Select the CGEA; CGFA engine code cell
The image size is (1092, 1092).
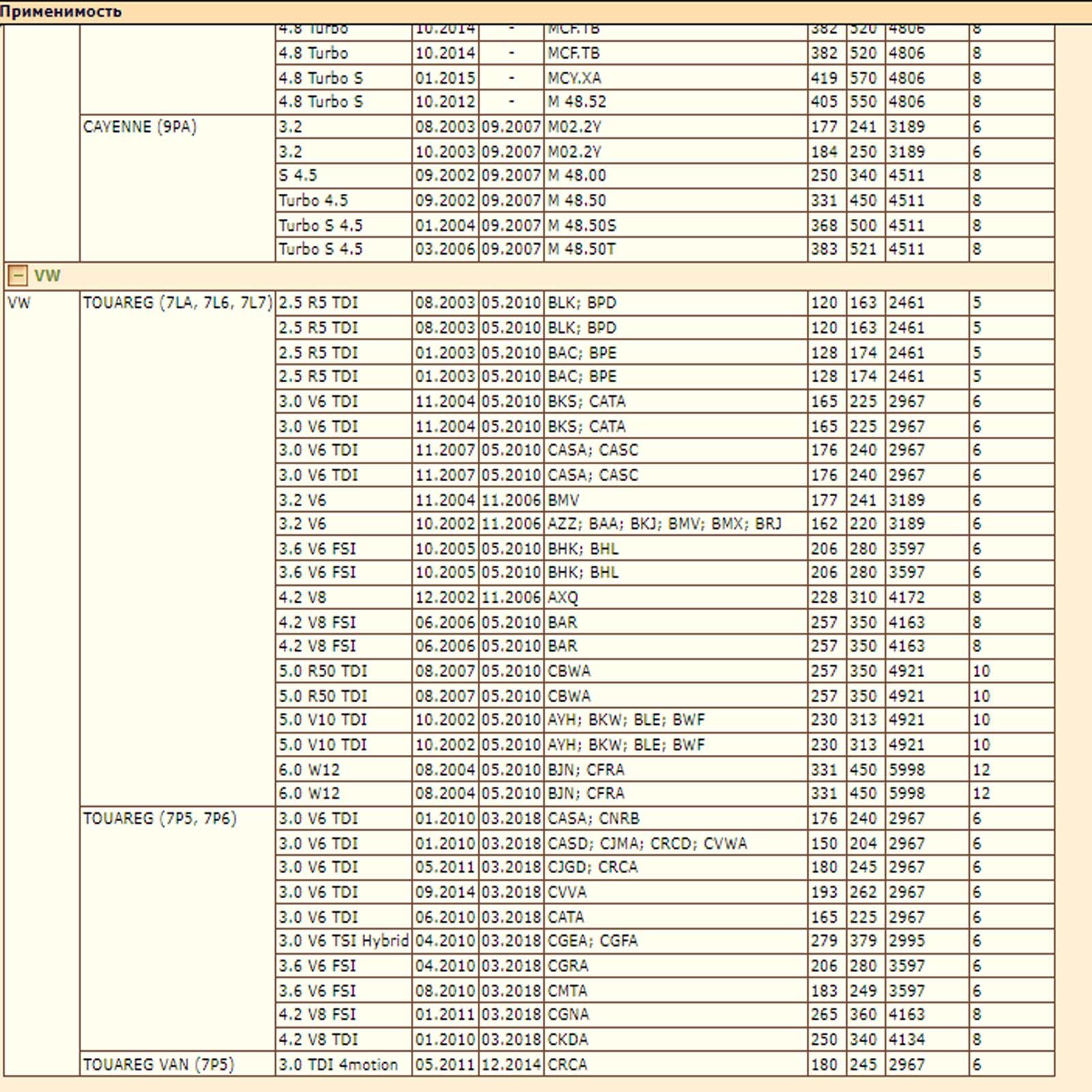(x=592, y=941)
